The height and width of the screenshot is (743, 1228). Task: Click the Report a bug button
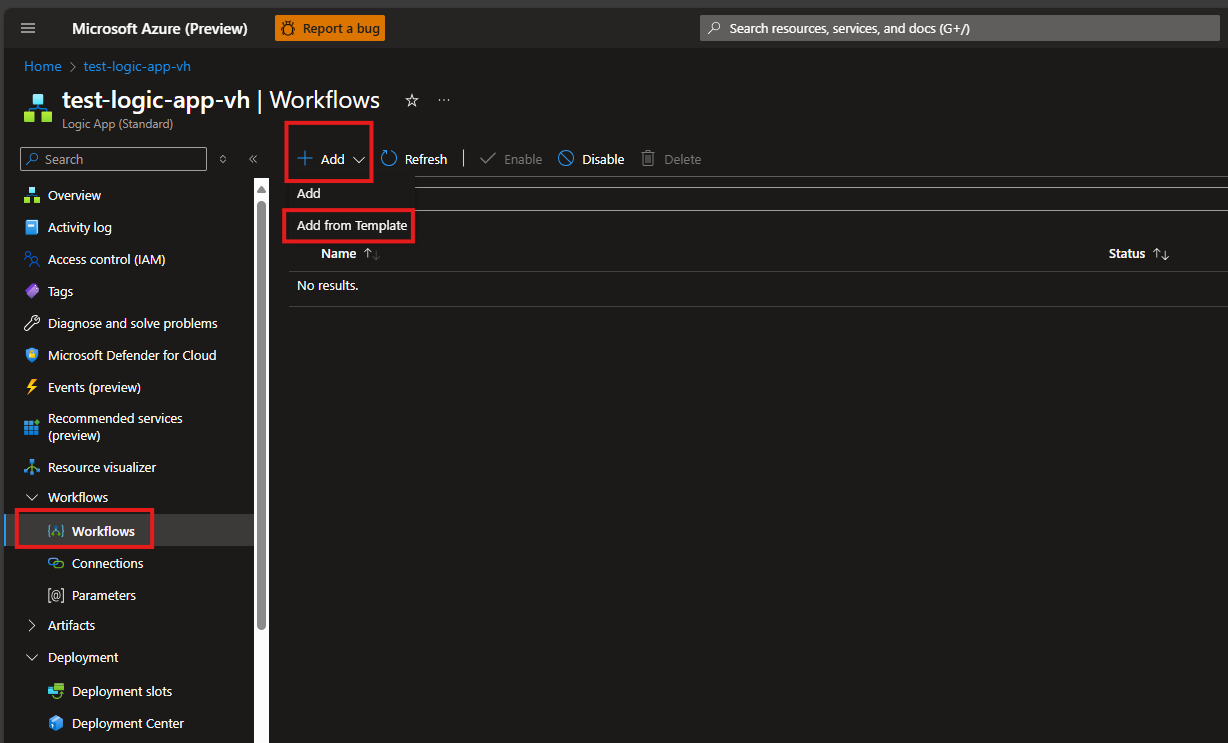pos(330,28)
